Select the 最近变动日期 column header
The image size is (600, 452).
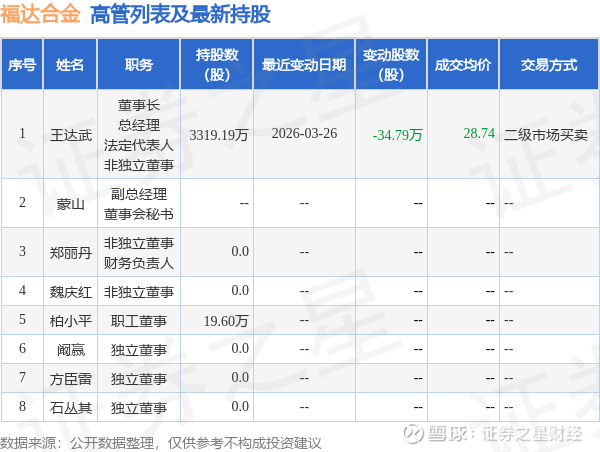tap(304, 64)
